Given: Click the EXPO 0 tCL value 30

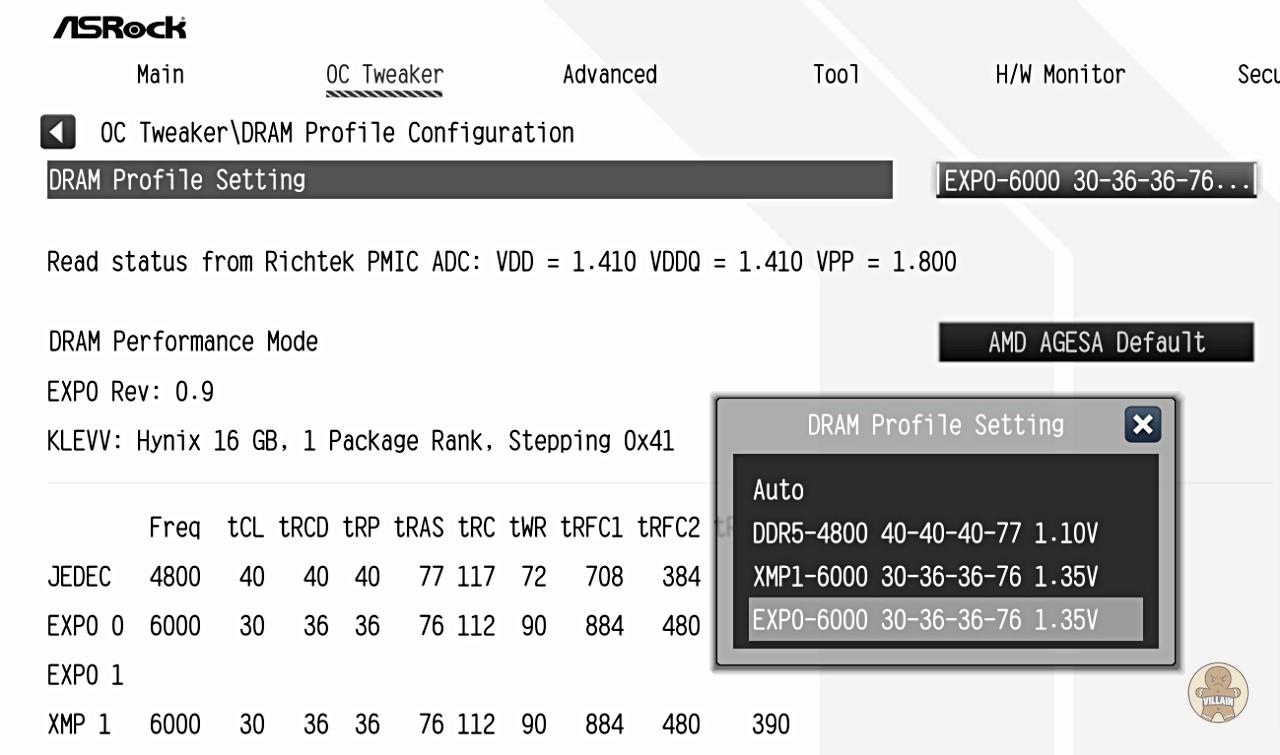Looking at the screenshot, I should [252, 626].
